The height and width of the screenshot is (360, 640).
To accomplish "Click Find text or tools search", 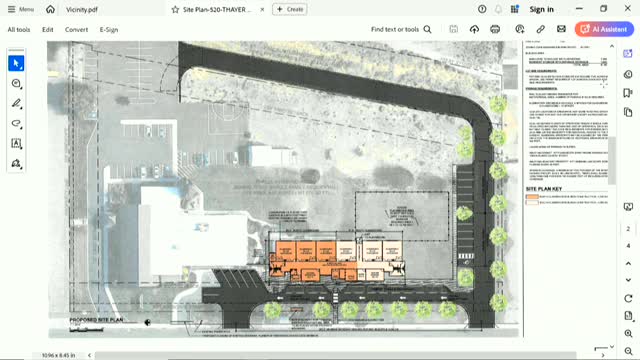I will click(x=401, y=29).
